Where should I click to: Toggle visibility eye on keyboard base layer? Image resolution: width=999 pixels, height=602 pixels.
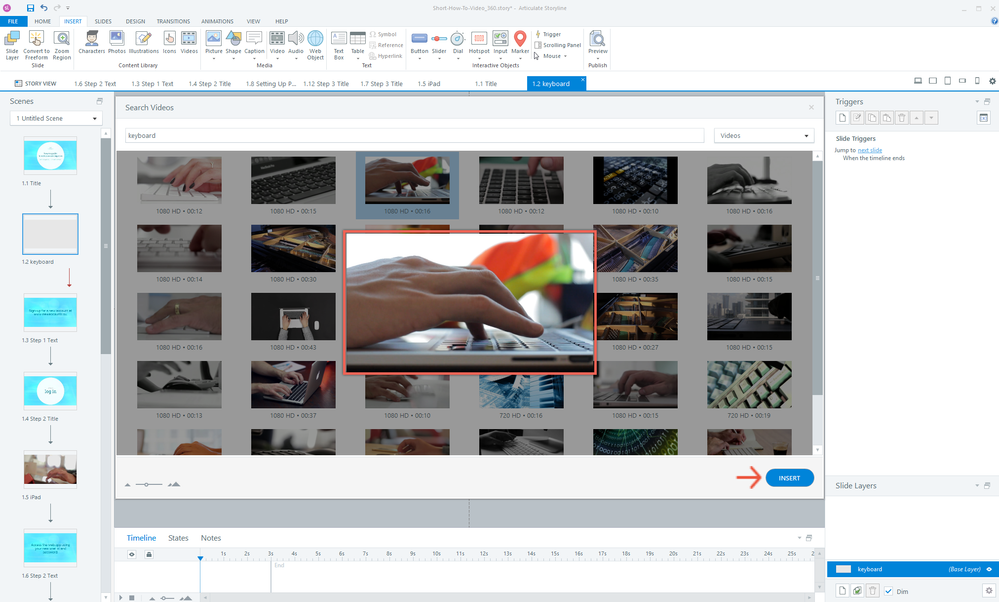coord(989,569)
